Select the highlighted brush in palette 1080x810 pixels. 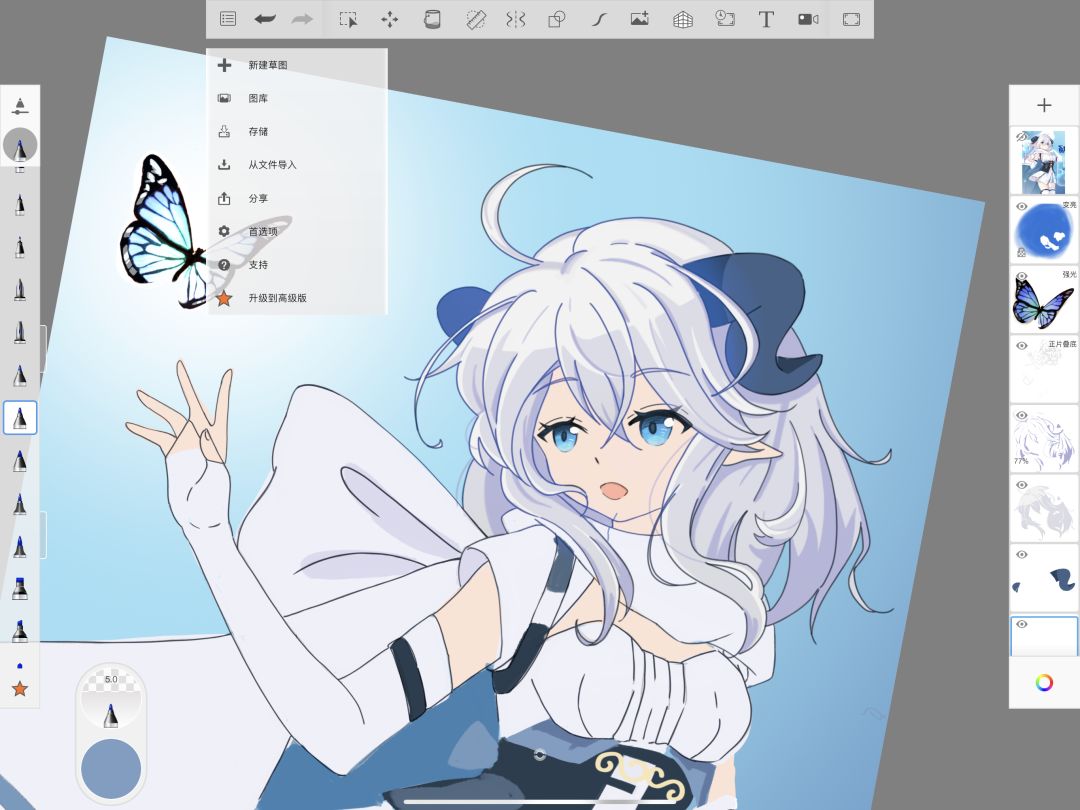pyautogui.click(x=20, y=418)
